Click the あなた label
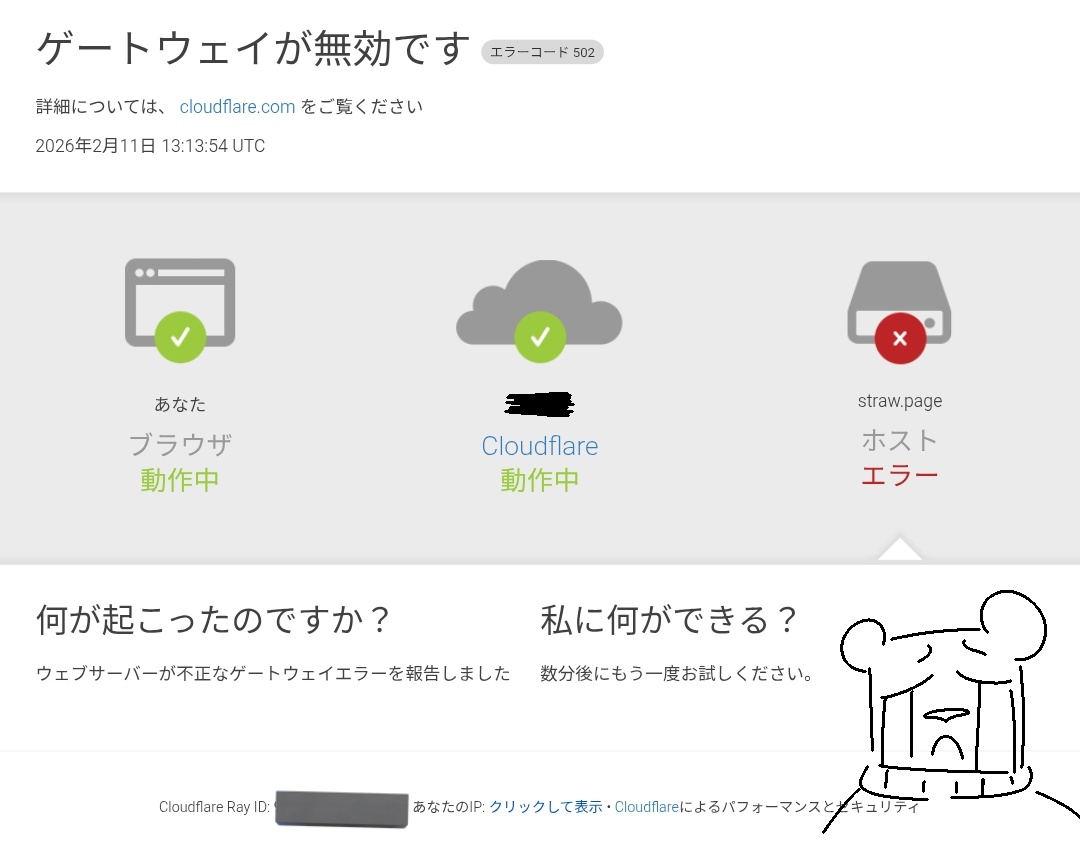This screenshot has height=863, width=1080. (x=180, y=404)
